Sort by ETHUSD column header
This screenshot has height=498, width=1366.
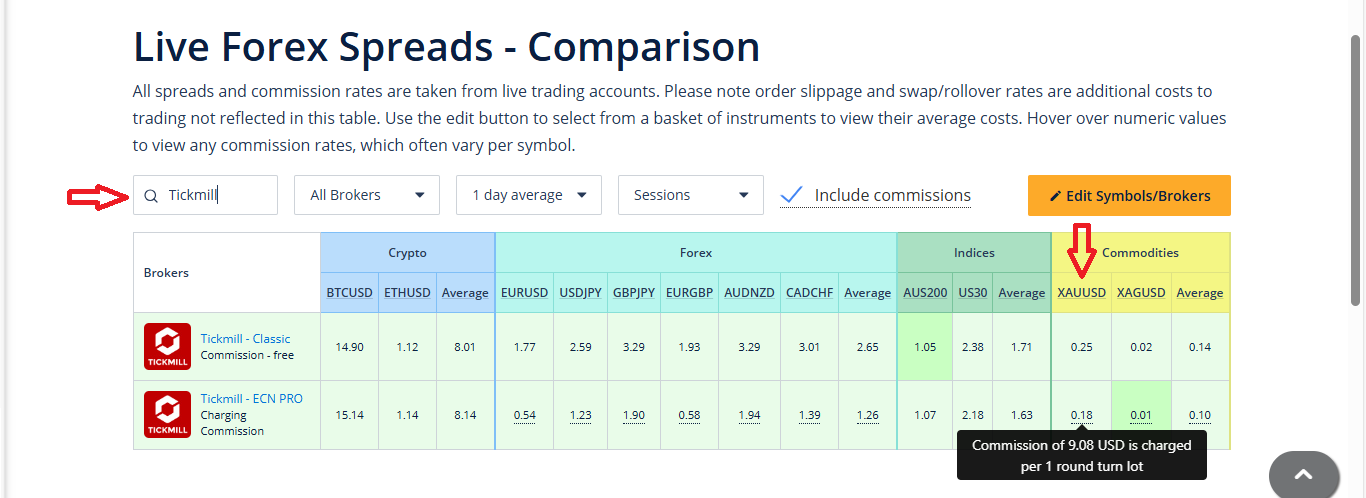[407, 293]
